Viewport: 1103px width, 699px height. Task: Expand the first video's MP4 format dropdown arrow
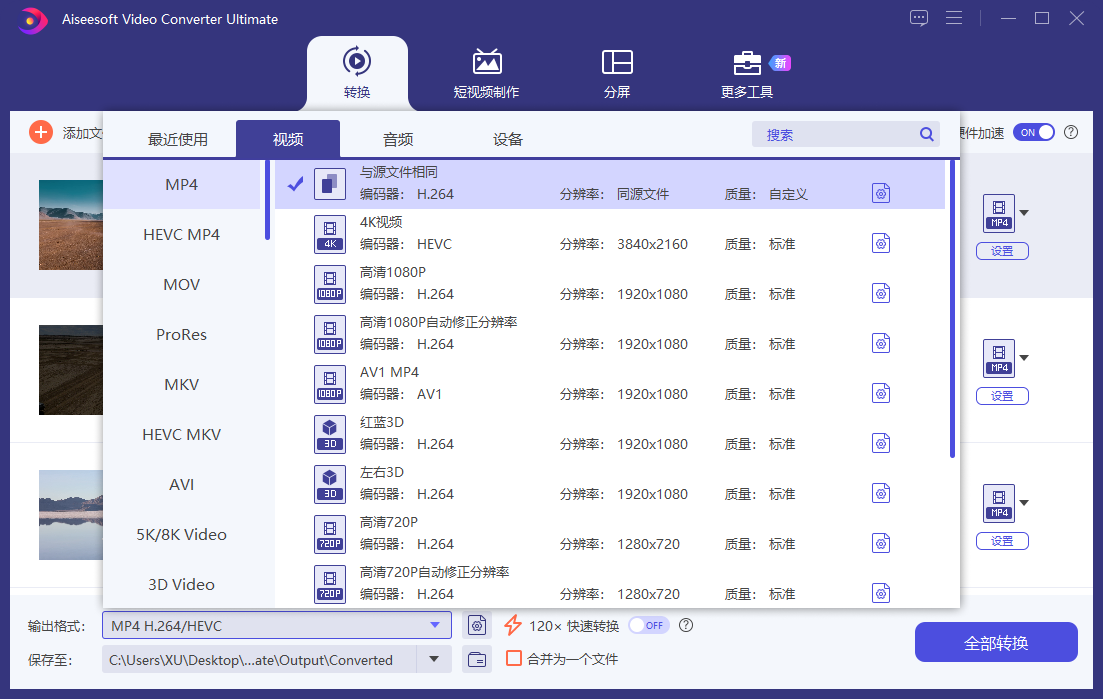pos(1024,213)
